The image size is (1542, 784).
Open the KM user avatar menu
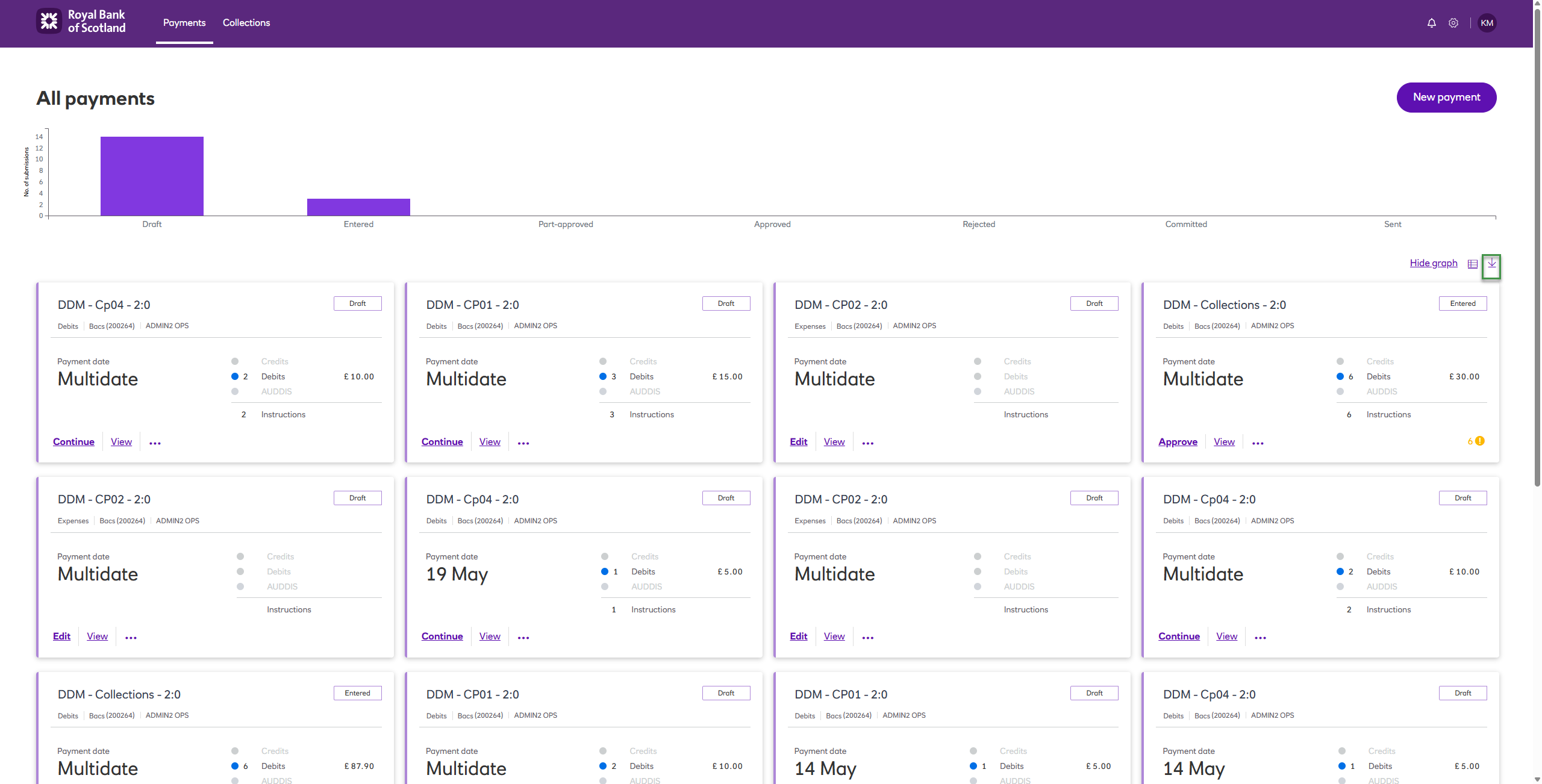click(x=1487, y=23)
